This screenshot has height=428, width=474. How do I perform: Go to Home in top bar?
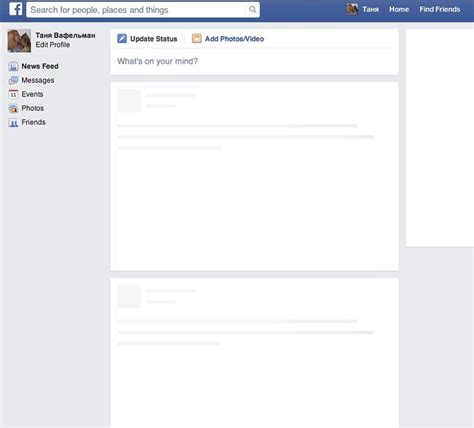(399, 9)
